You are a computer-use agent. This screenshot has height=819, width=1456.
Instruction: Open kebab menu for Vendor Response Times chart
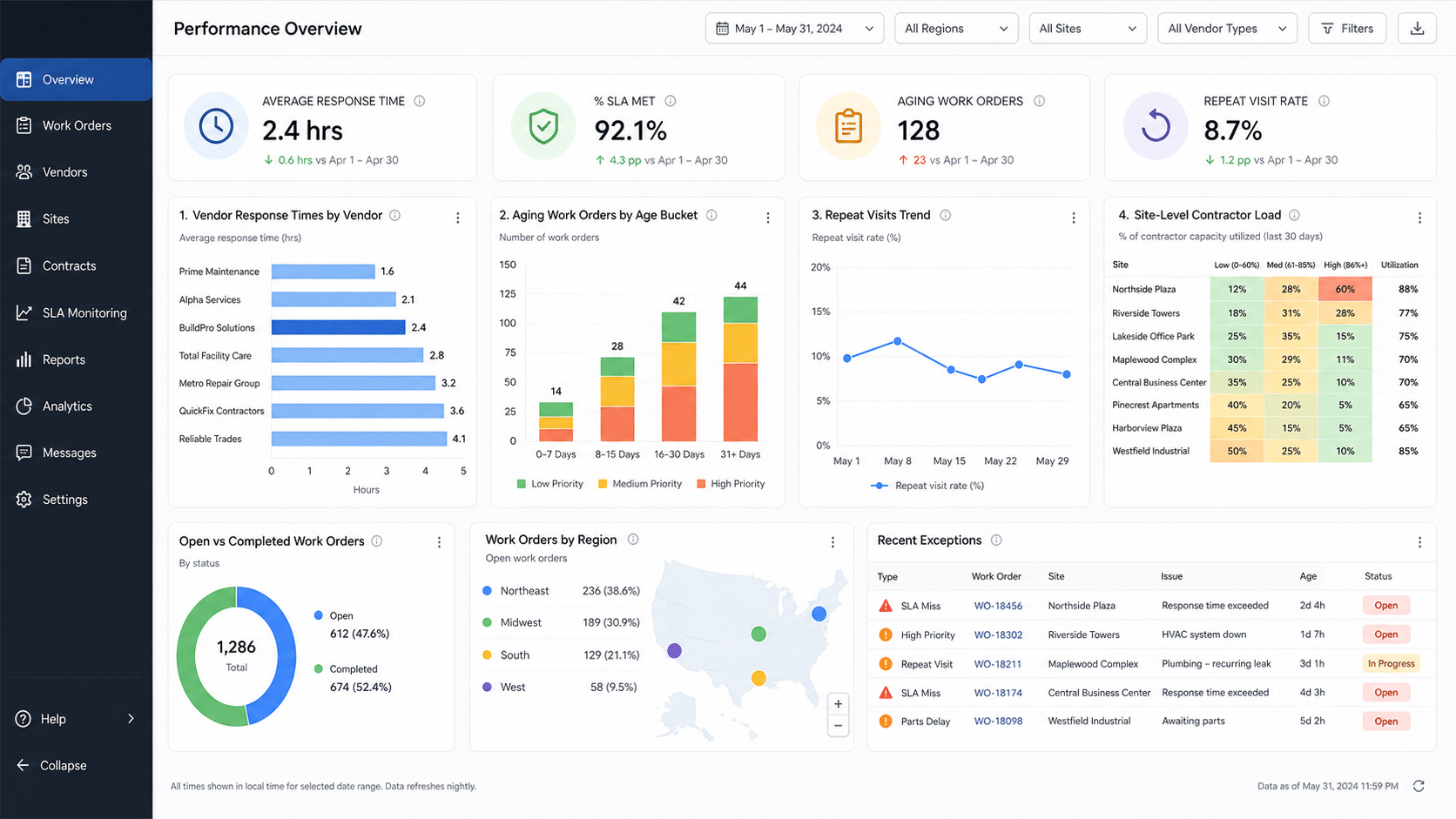tap(458, 218)
